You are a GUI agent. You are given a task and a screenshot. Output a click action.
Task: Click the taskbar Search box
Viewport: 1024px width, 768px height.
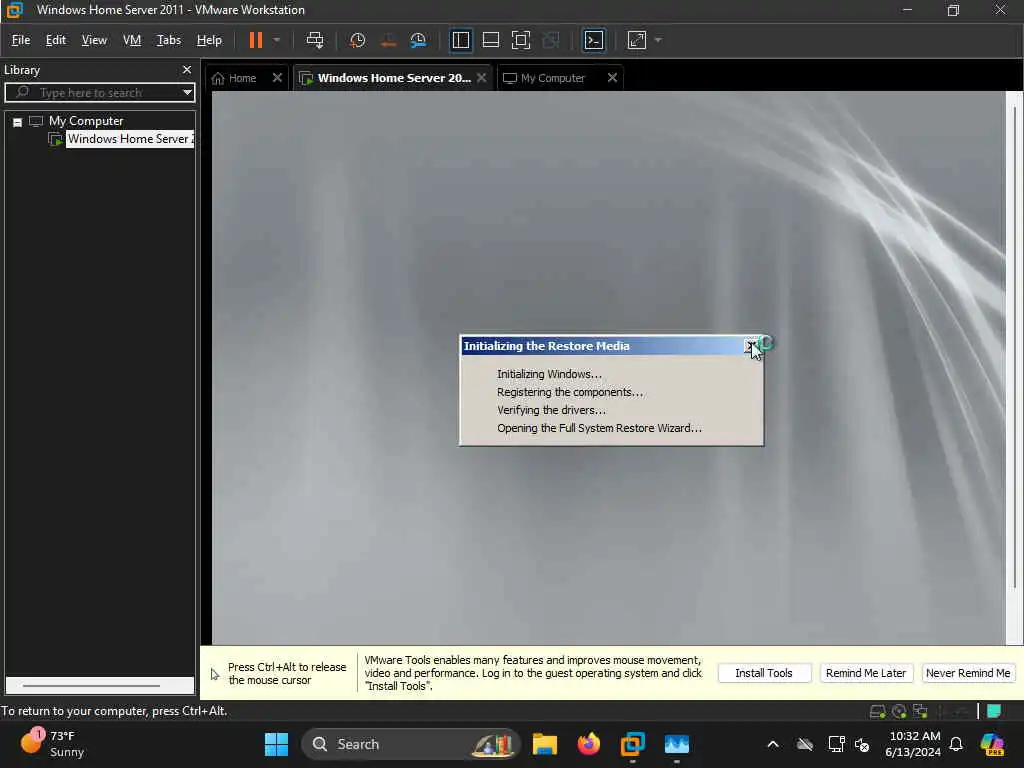pos(411,744)
